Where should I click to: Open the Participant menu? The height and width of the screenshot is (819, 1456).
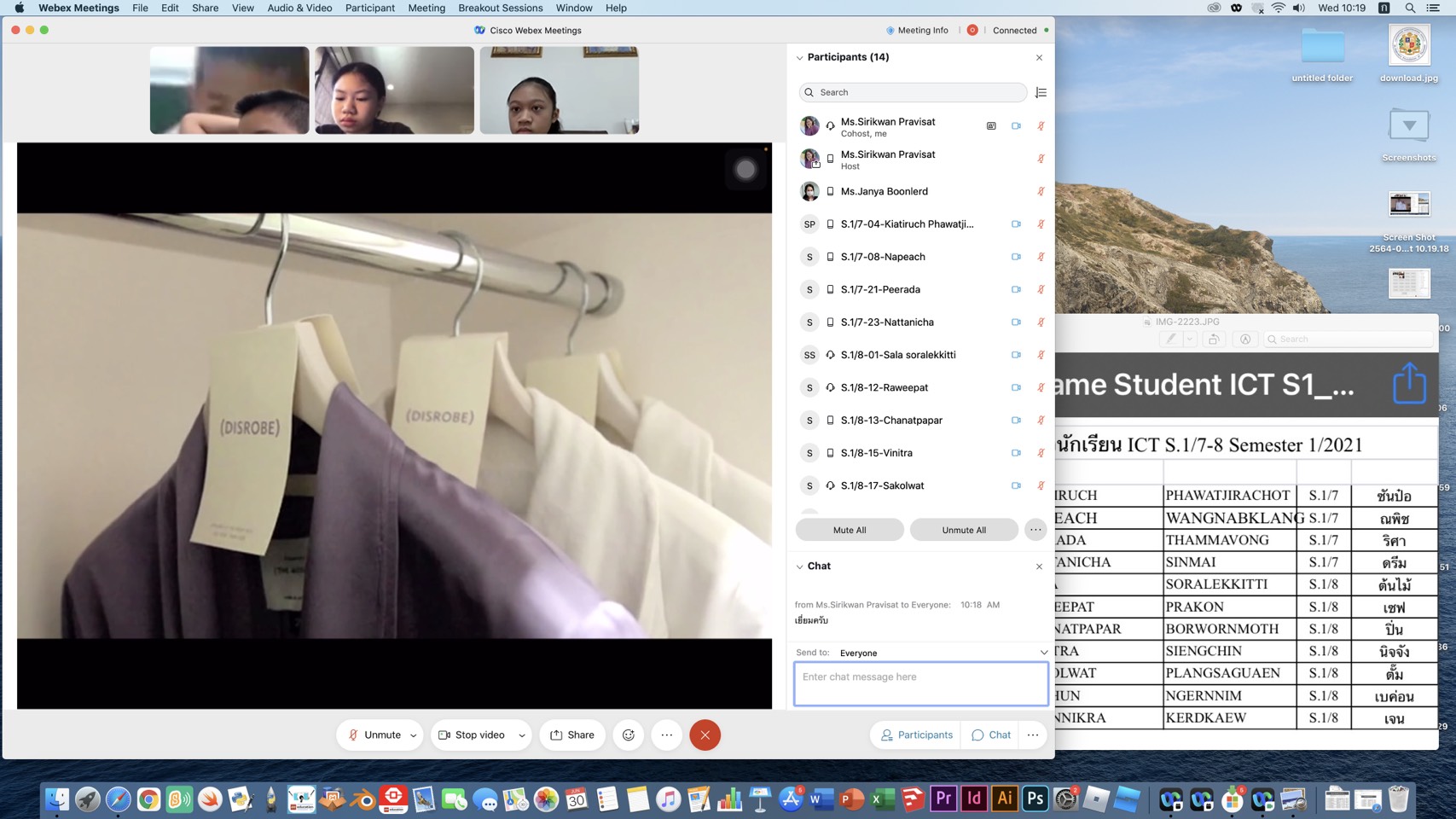(369, 8)
